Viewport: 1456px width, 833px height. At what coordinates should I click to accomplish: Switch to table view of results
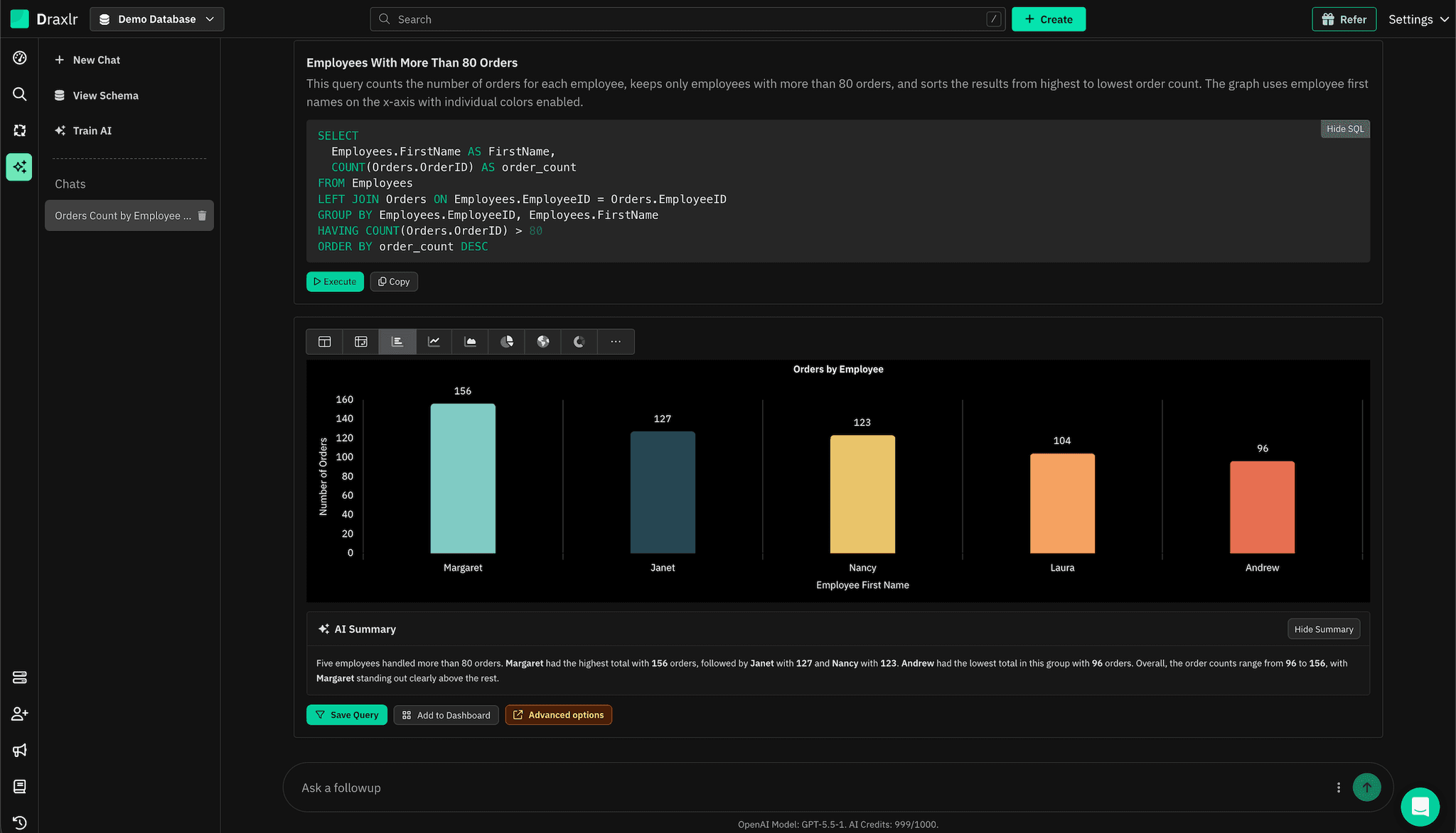click(x=324, y=342)
